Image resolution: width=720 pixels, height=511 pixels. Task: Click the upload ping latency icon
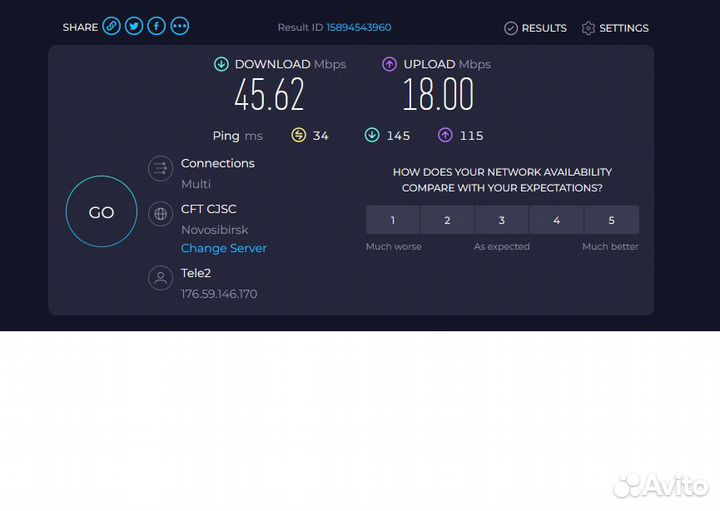pyautogui.click(x=445, y=135)
